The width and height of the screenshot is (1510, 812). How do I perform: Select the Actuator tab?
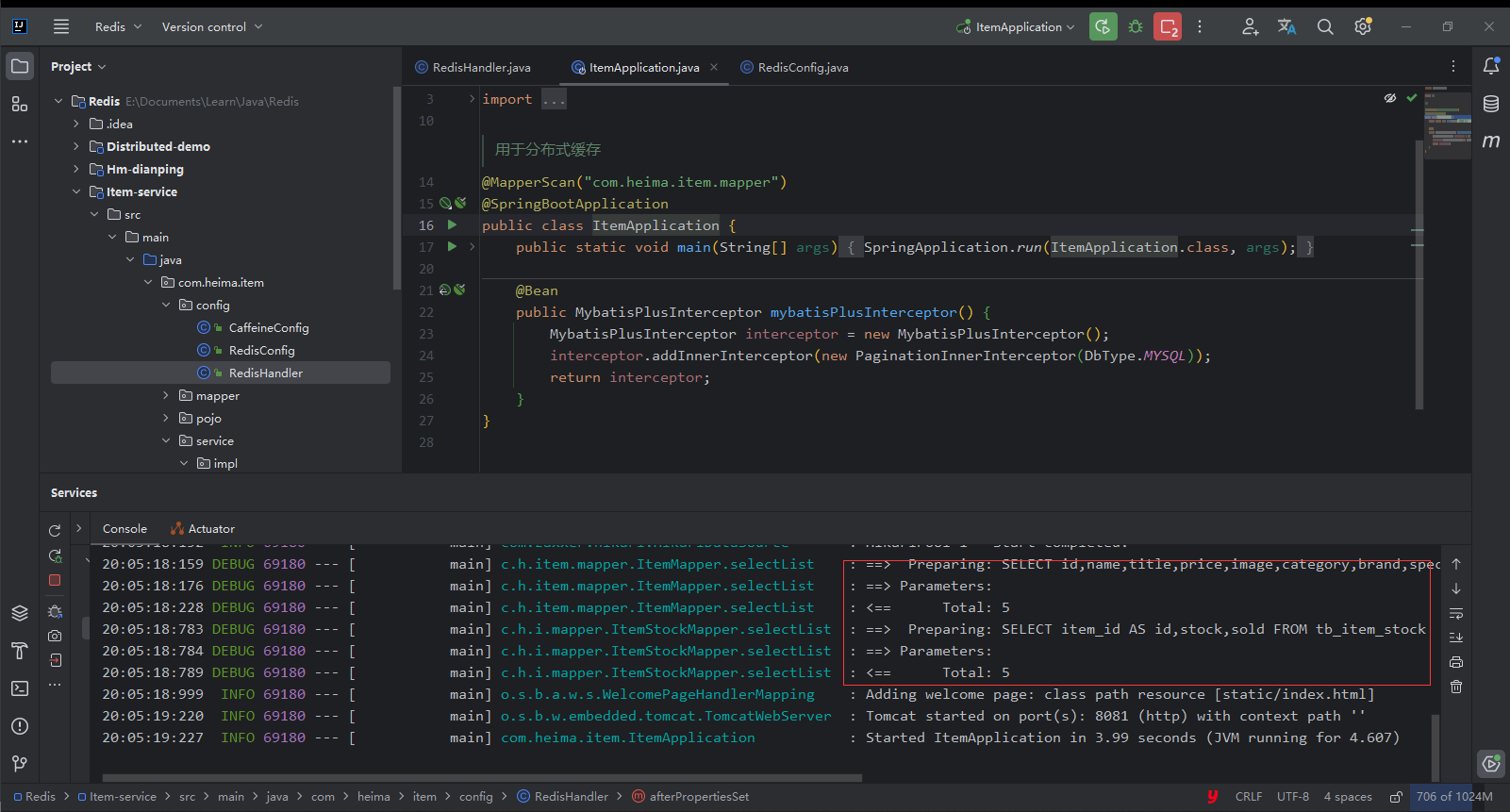point(202,529)
